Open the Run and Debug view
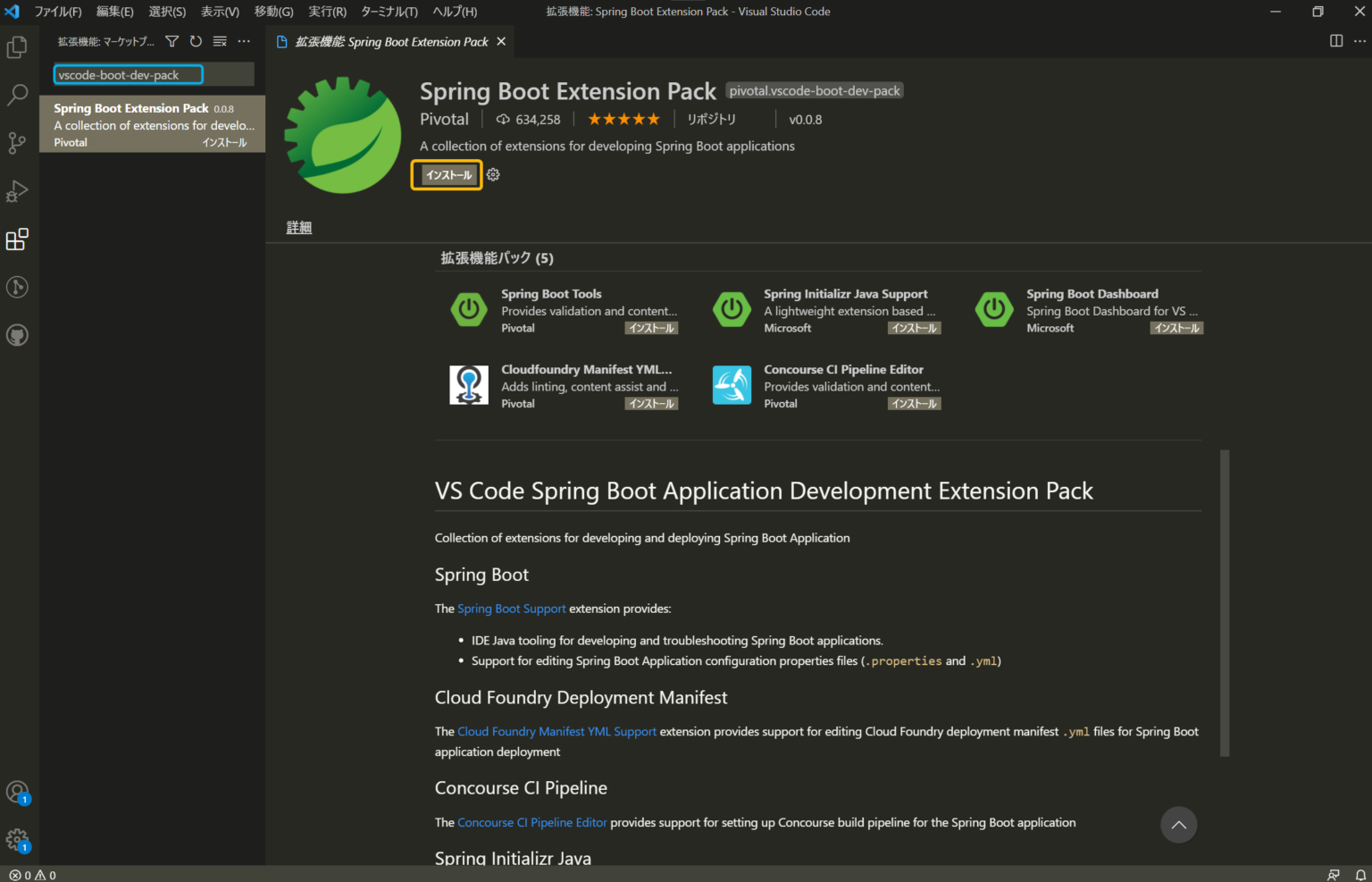 coord(17,191)
